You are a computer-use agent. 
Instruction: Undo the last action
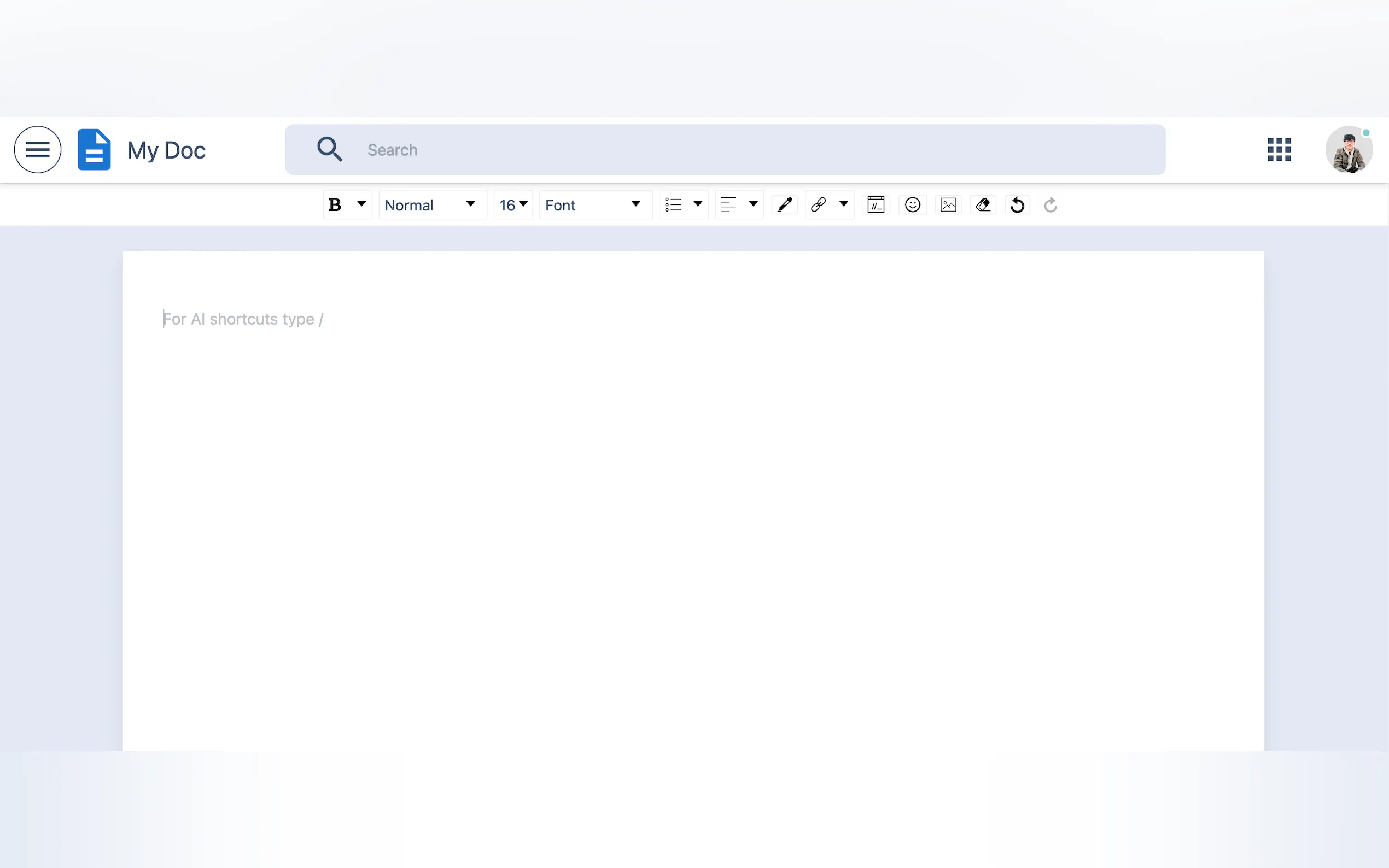[x=1017, y=205]
